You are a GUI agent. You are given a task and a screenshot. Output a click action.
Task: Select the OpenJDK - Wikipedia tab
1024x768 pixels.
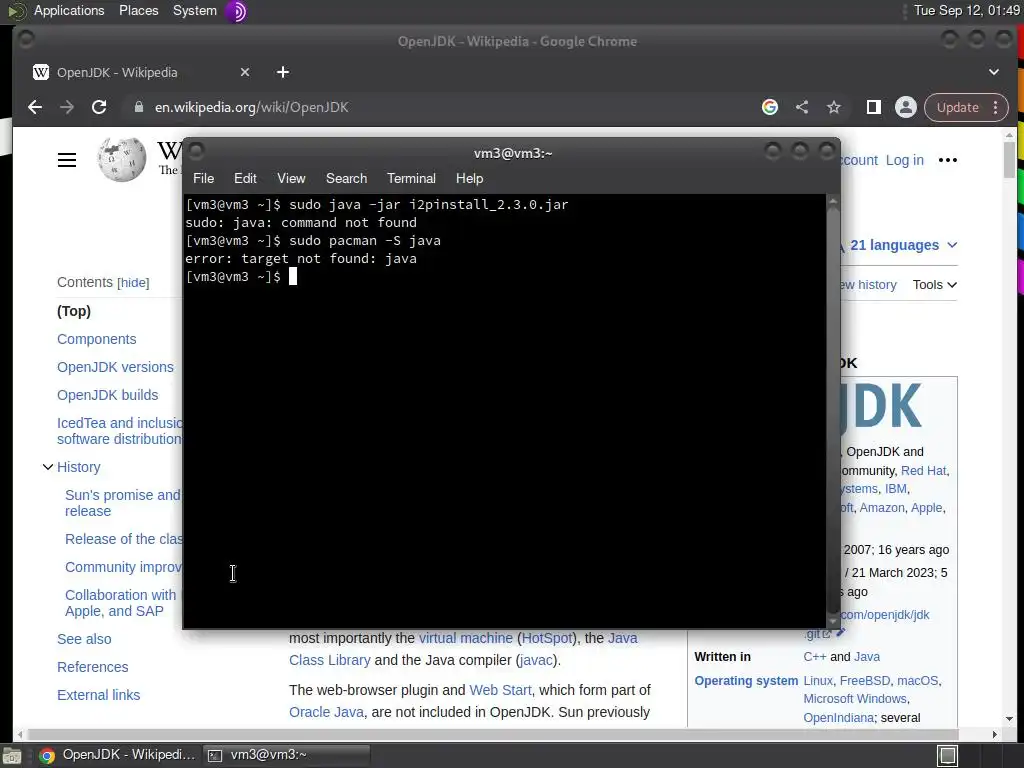142,72
